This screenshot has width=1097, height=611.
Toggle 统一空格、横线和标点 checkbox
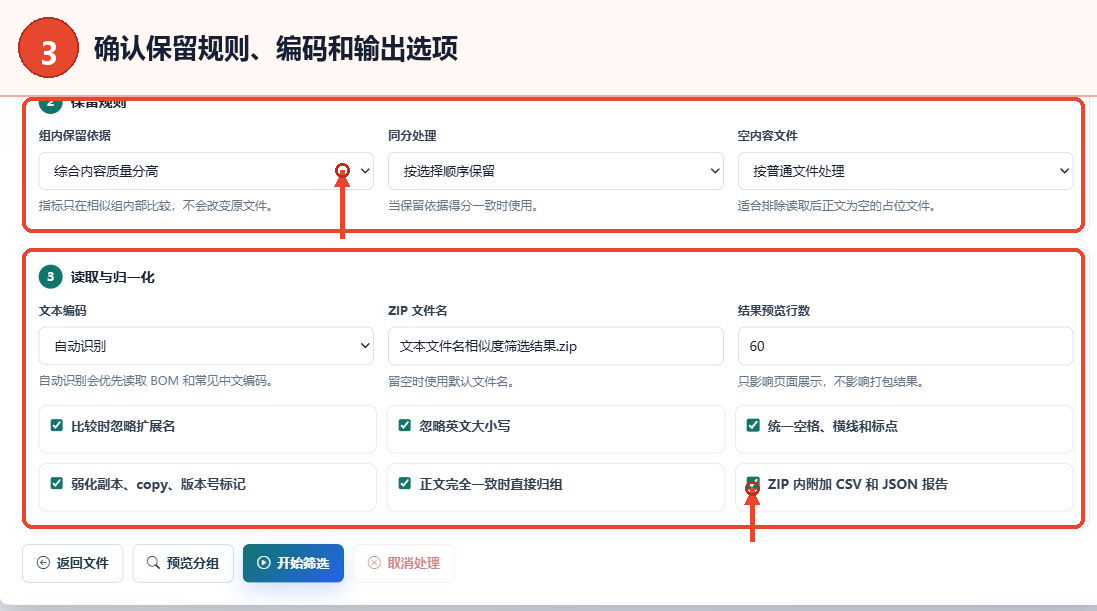(753, 426)
